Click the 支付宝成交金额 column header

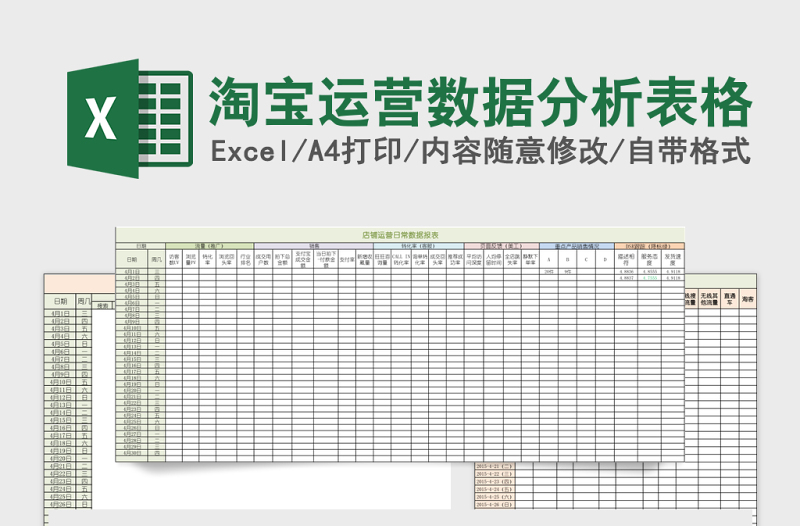(303, 259)
